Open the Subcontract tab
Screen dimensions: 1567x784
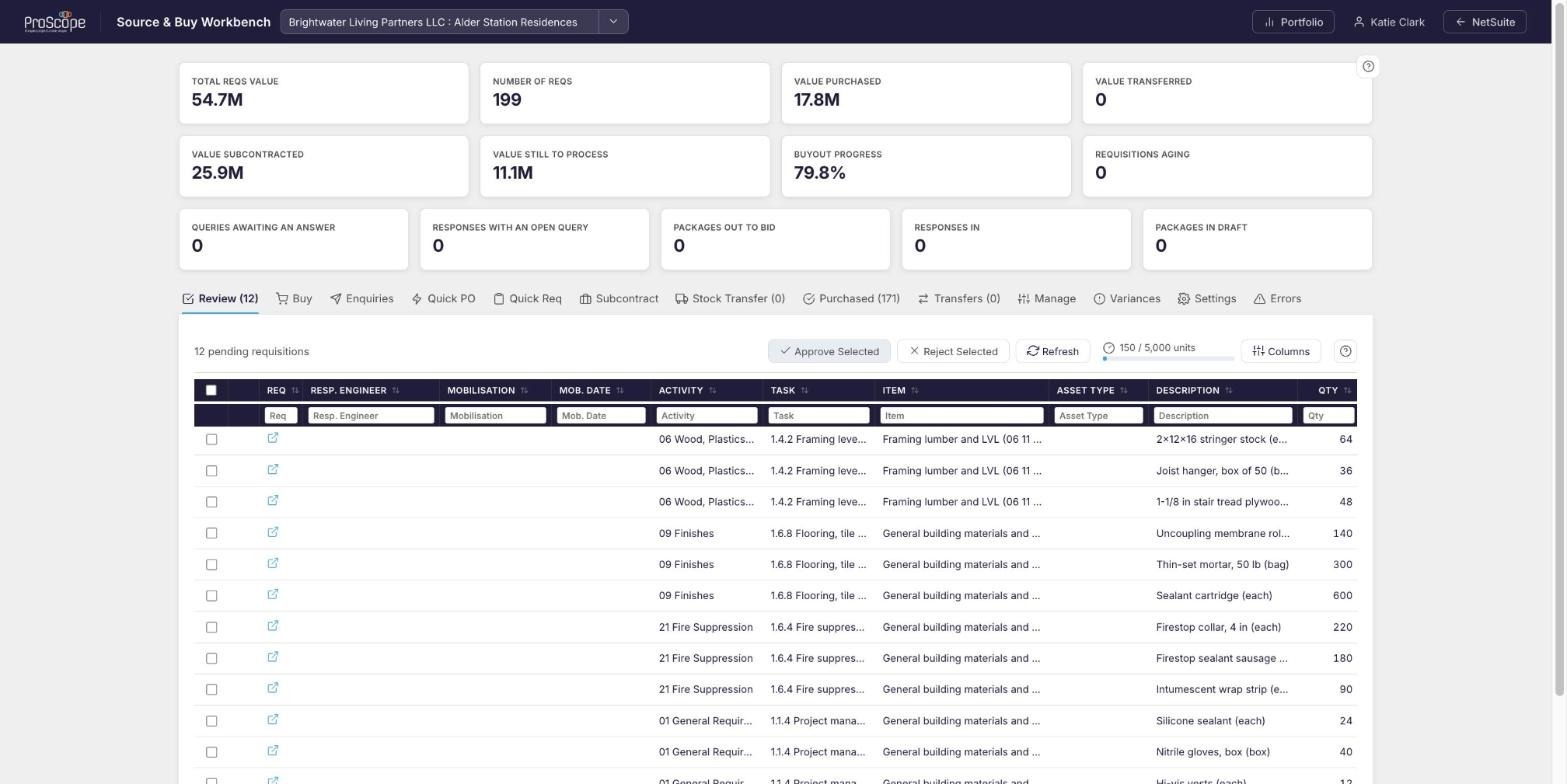tap(619, 298)
